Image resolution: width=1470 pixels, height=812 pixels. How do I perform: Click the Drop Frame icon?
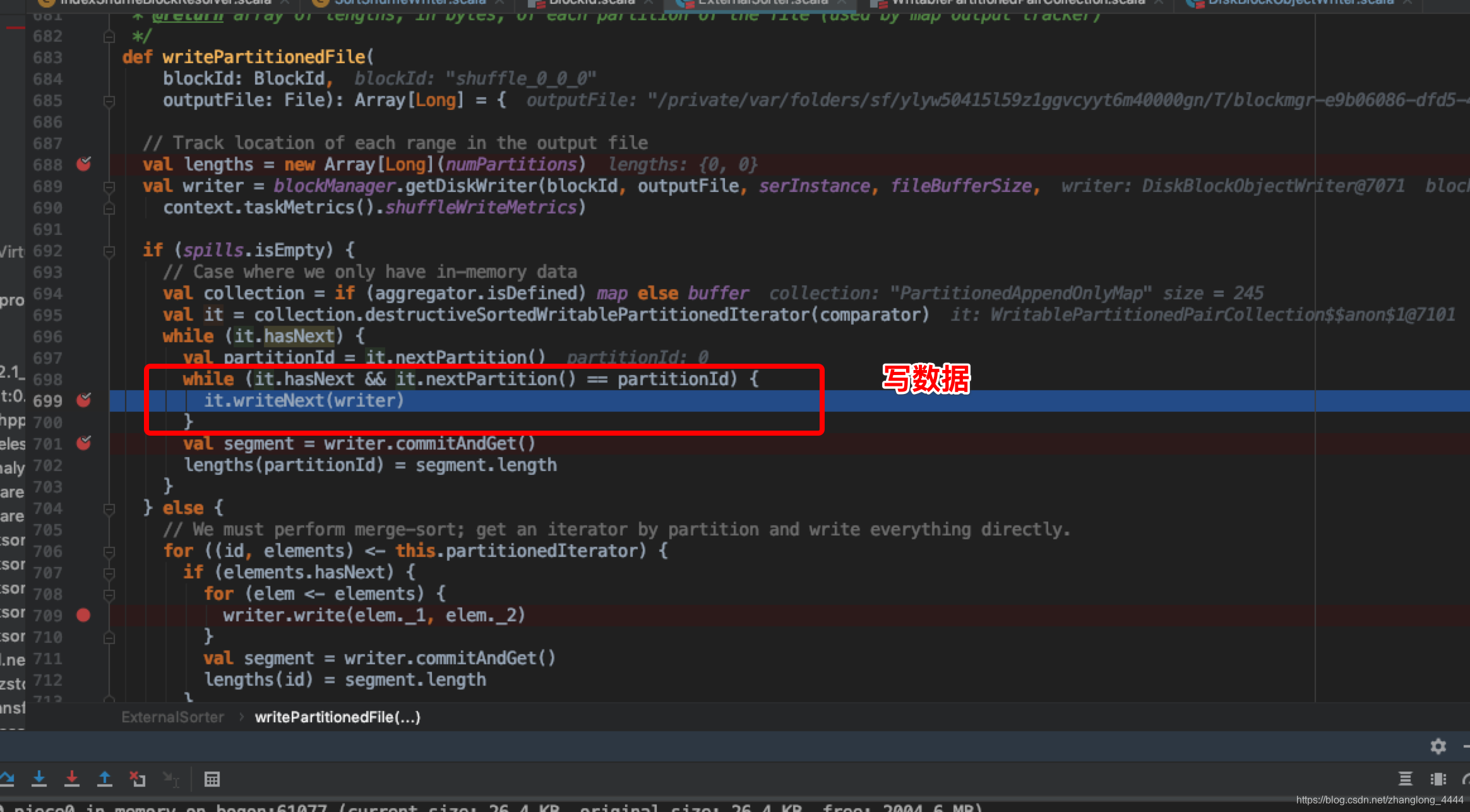point(137,779)
